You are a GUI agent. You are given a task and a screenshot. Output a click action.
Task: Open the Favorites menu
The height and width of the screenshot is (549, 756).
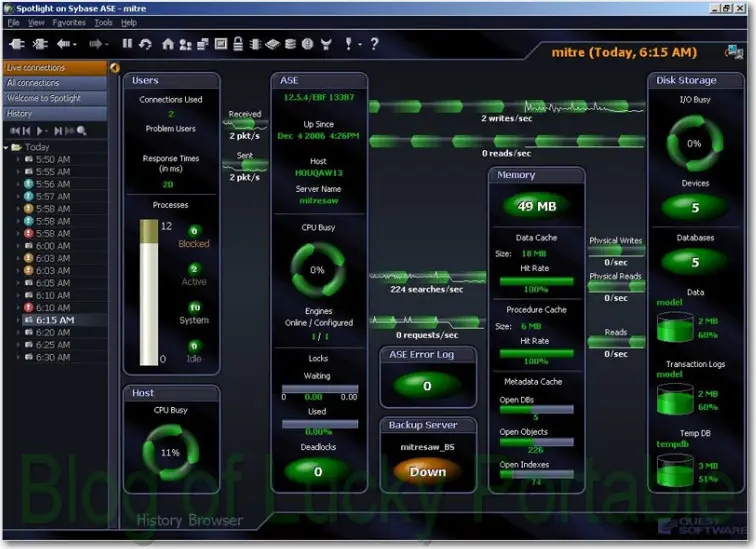[x=69, y=23]
